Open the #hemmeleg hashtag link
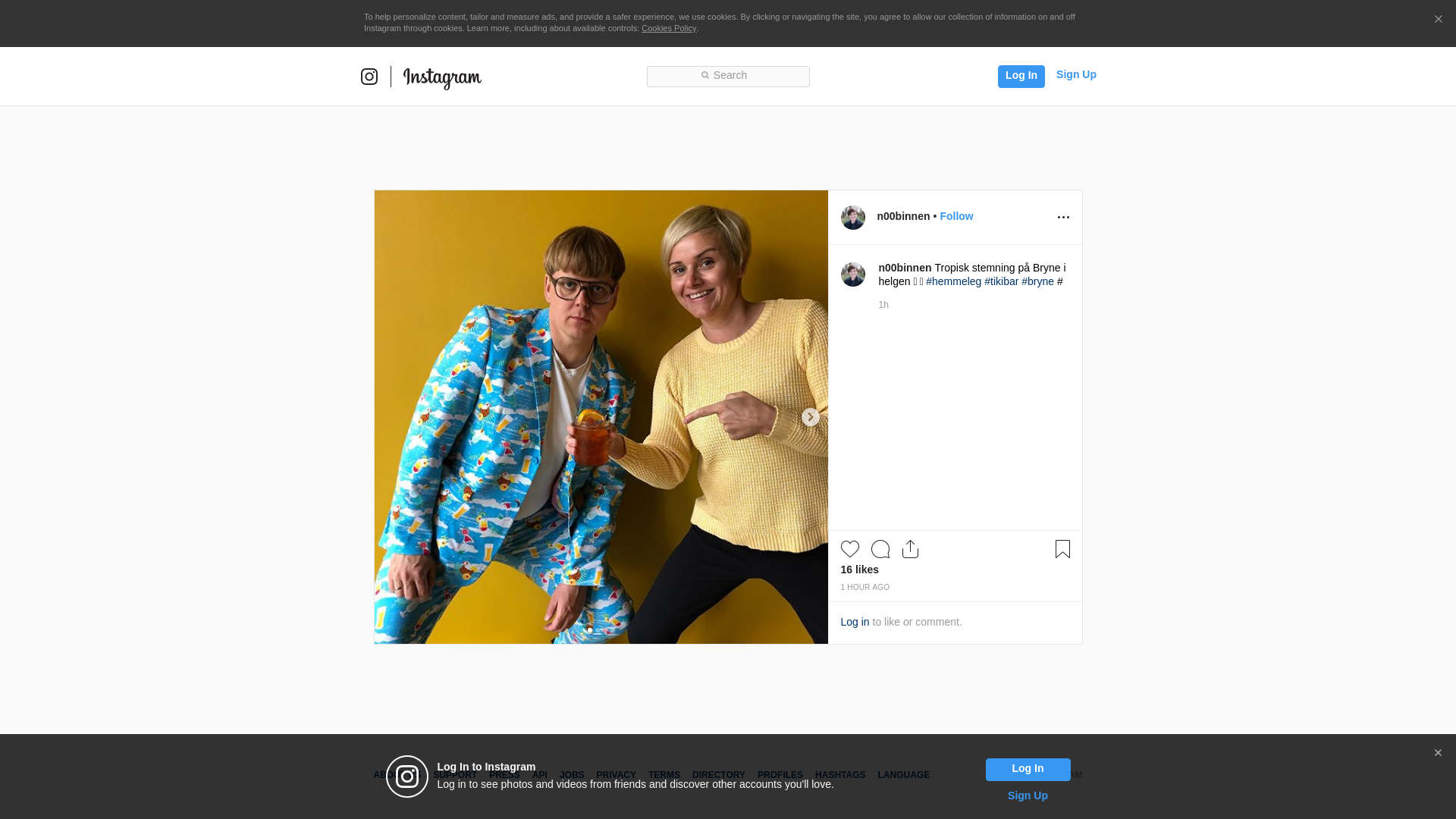This screenshot has height=819, width=1456. coord(953,281)
